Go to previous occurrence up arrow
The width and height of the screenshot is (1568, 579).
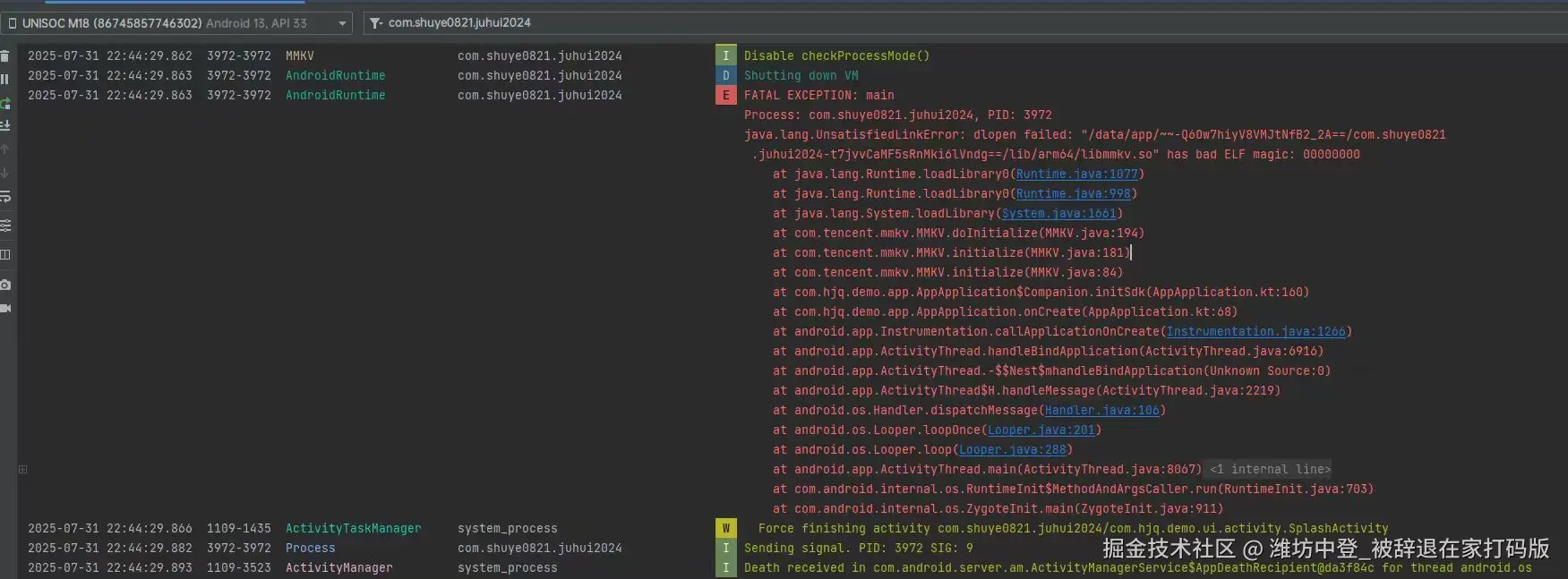(4, 149)
